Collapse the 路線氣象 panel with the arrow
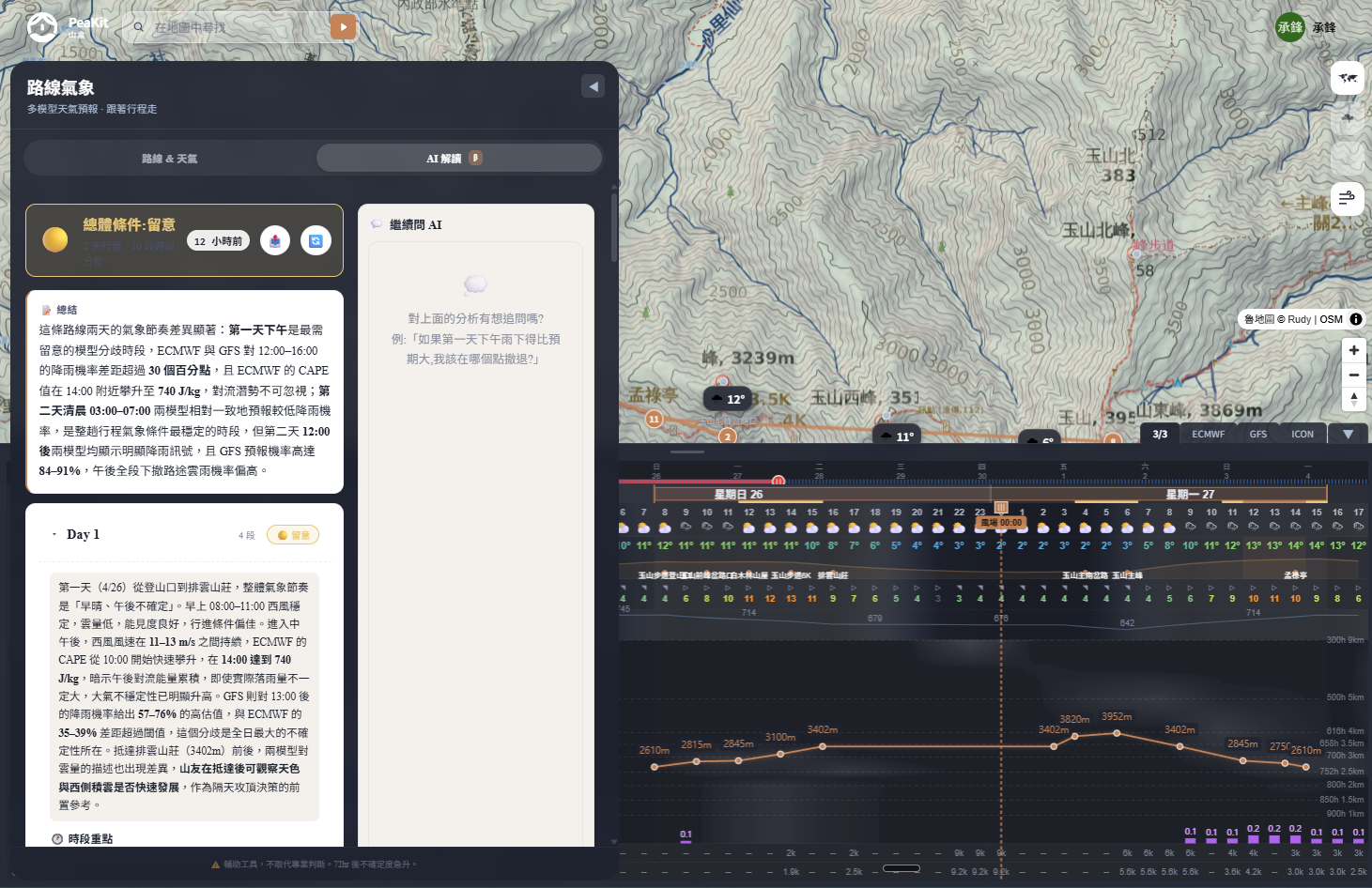This screenshot has height=888, width=1372. pos(593,85)
